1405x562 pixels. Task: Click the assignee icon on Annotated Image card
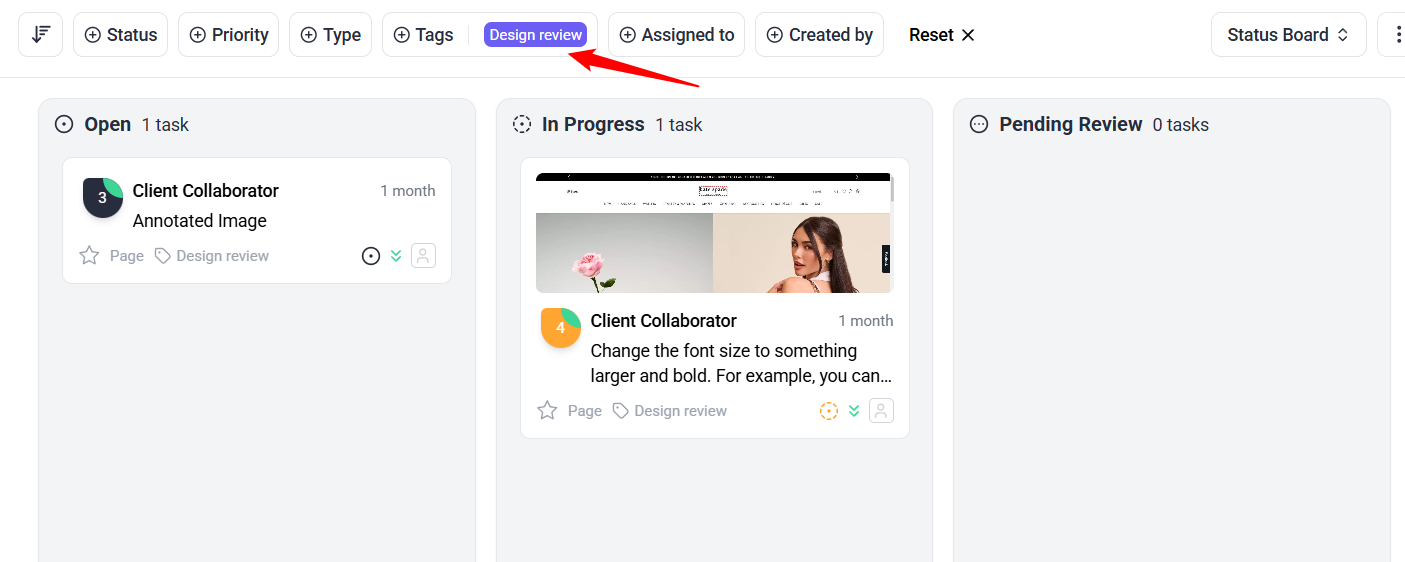coord(423,256)
